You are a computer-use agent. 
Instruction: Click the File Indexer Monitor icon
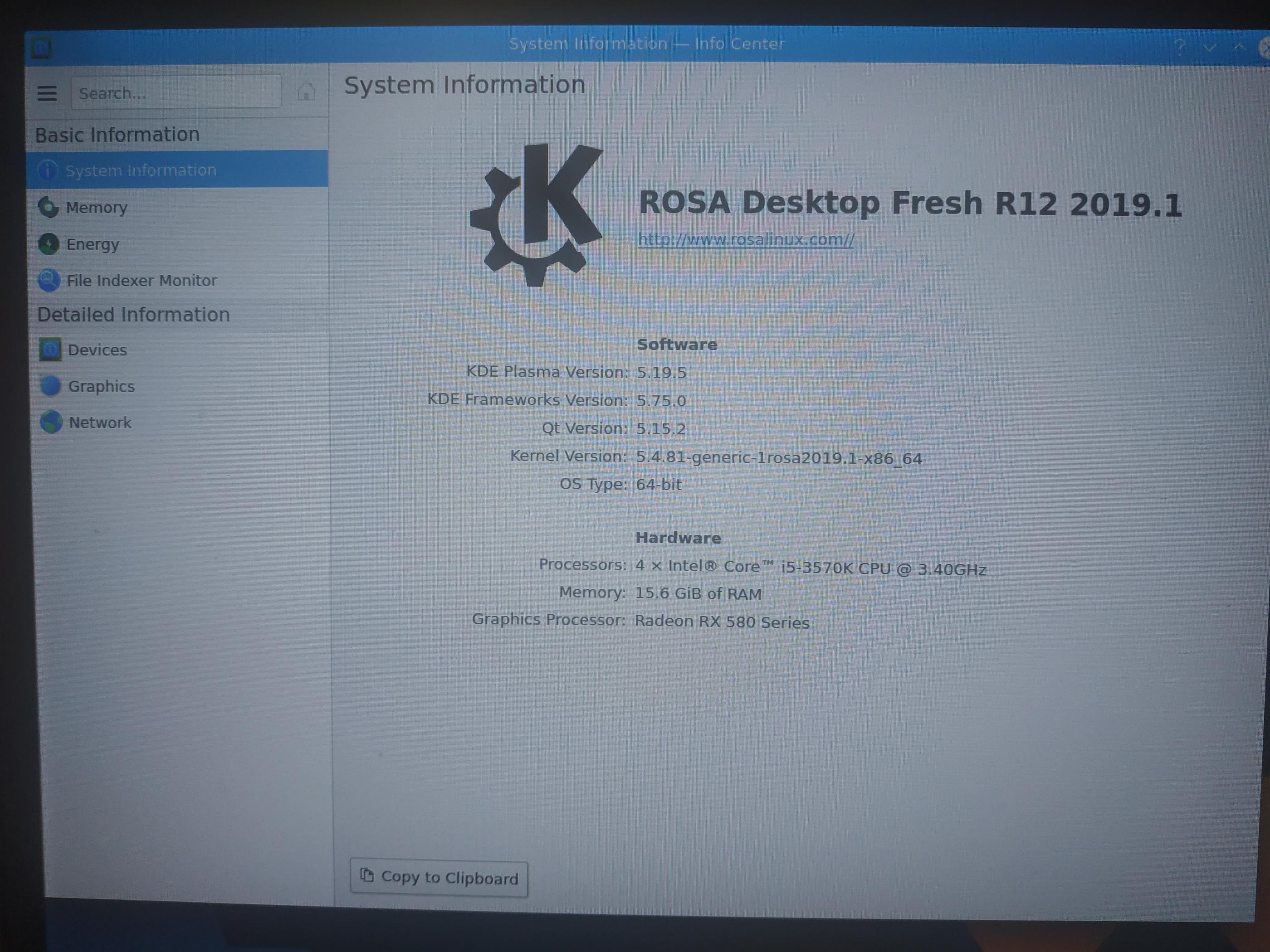point(49,281)
